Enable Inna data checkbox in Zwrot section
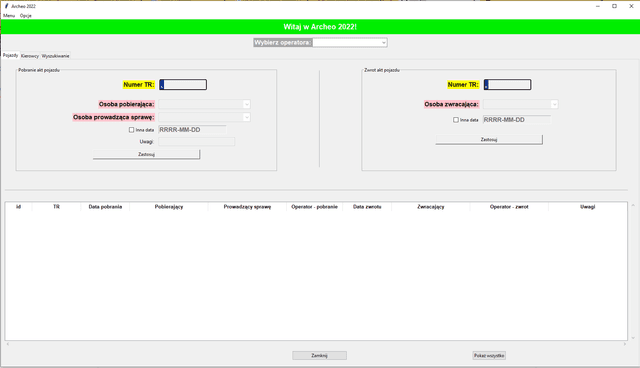 456,120
